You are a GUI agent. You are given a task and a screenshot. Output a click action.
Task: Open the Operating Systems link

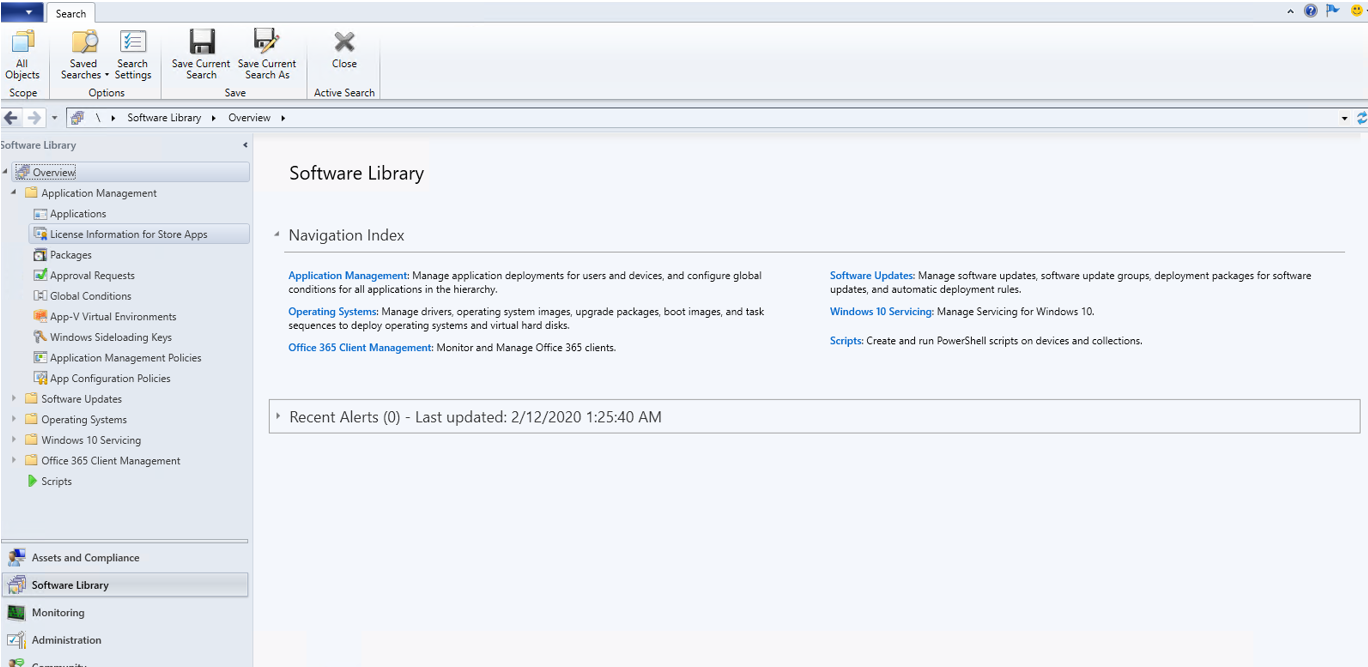pyautogui.click(x=332, y=312)
